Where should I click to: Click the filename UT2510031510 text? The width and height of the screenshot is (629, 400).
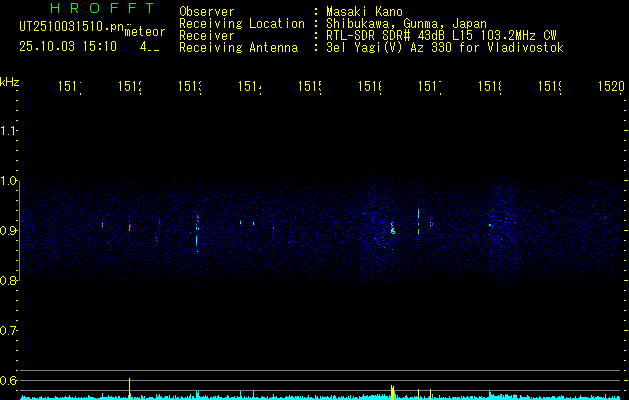[x=71, y=27]
